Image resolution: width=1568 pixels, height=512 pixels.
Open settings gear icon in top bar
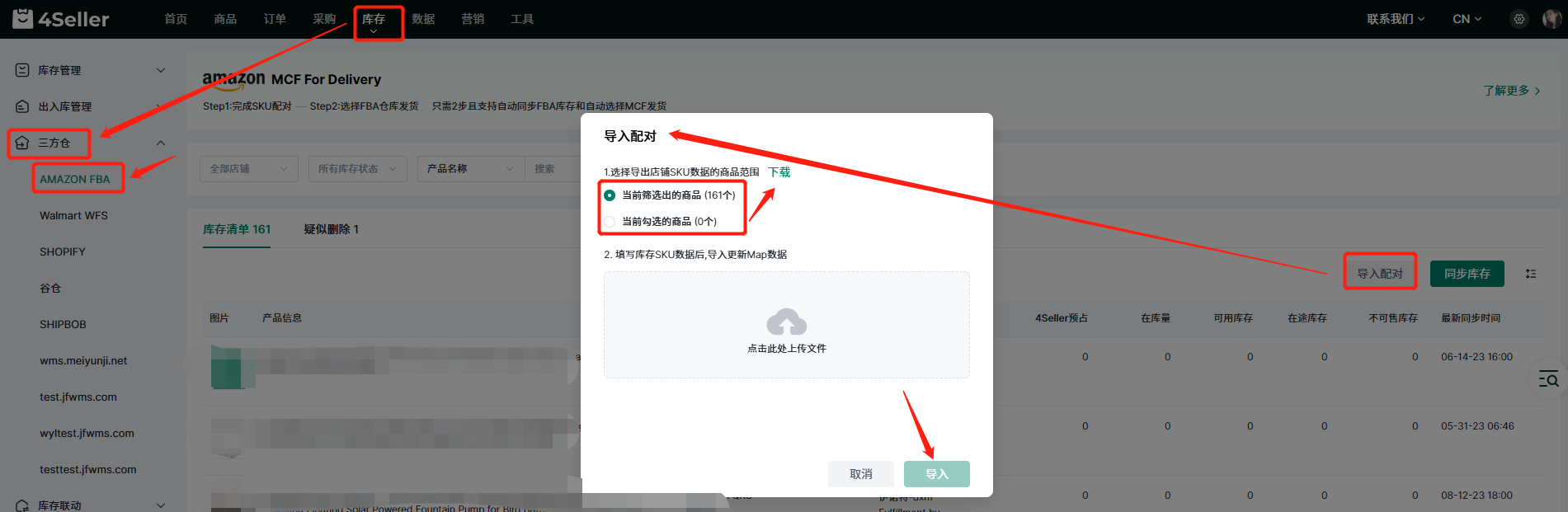point(1519,19)
